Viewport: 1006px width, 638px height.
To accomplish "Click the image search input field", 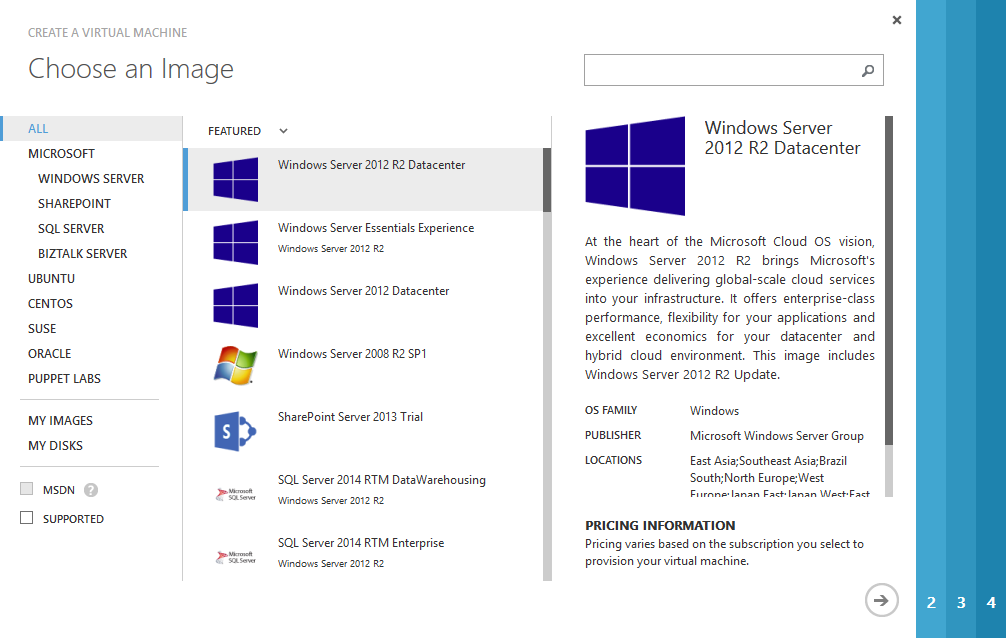I will (x=733, y=70).
